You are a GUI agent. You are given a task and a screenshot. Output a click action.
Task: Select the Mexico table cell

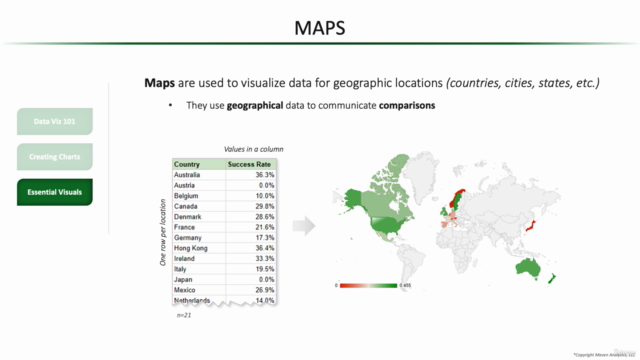(199, 290)
